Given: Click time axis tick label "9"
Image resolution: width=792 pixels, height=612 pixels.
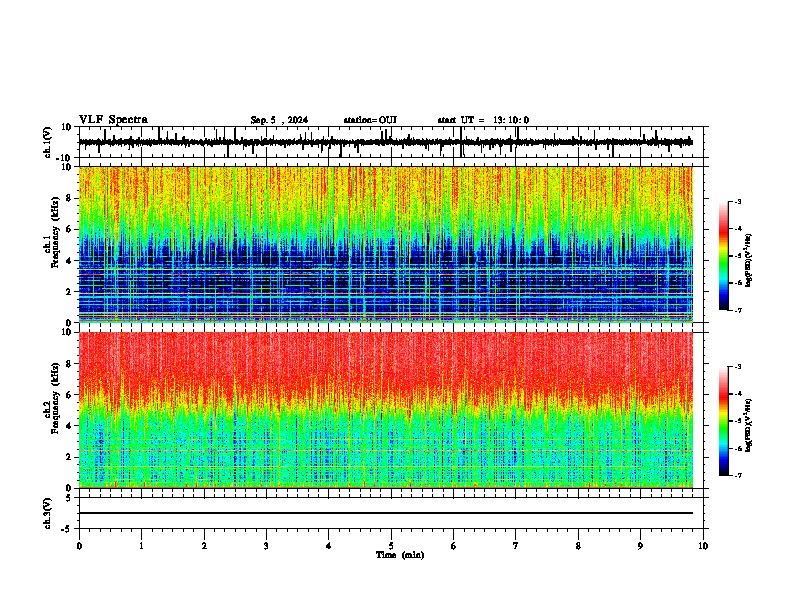Looking at the screenshot, I should [640, 546].
